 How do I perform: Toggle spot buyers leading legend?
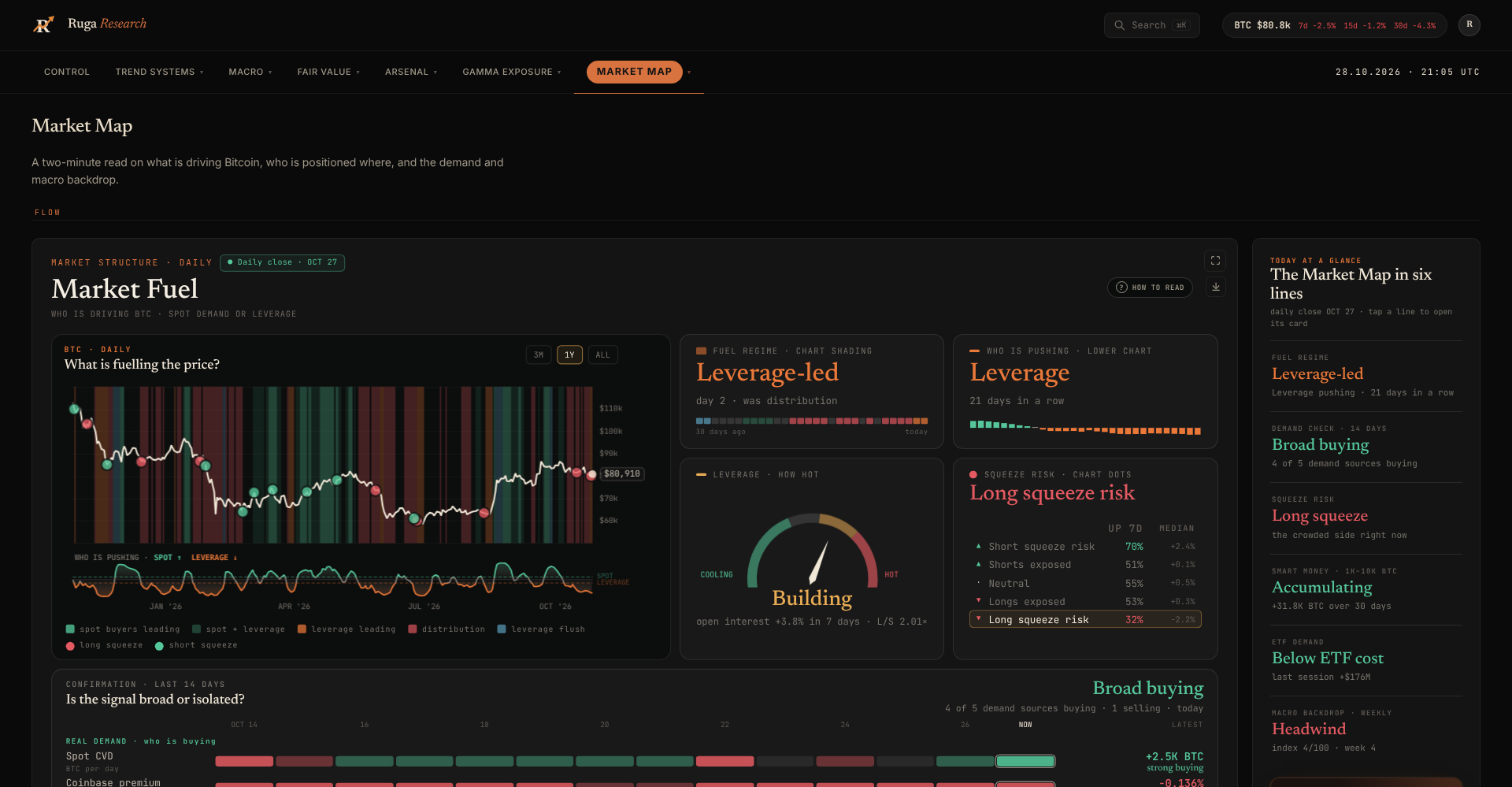(x=123, y=629)
